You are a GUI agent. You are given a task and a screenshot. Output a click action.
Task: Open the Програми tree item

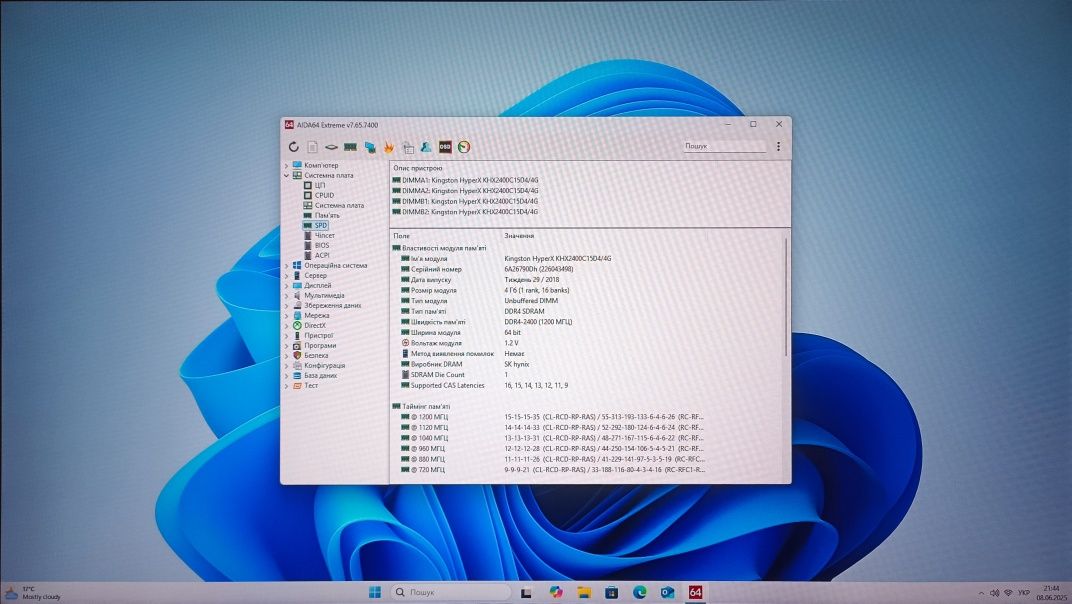coord(314,345)
